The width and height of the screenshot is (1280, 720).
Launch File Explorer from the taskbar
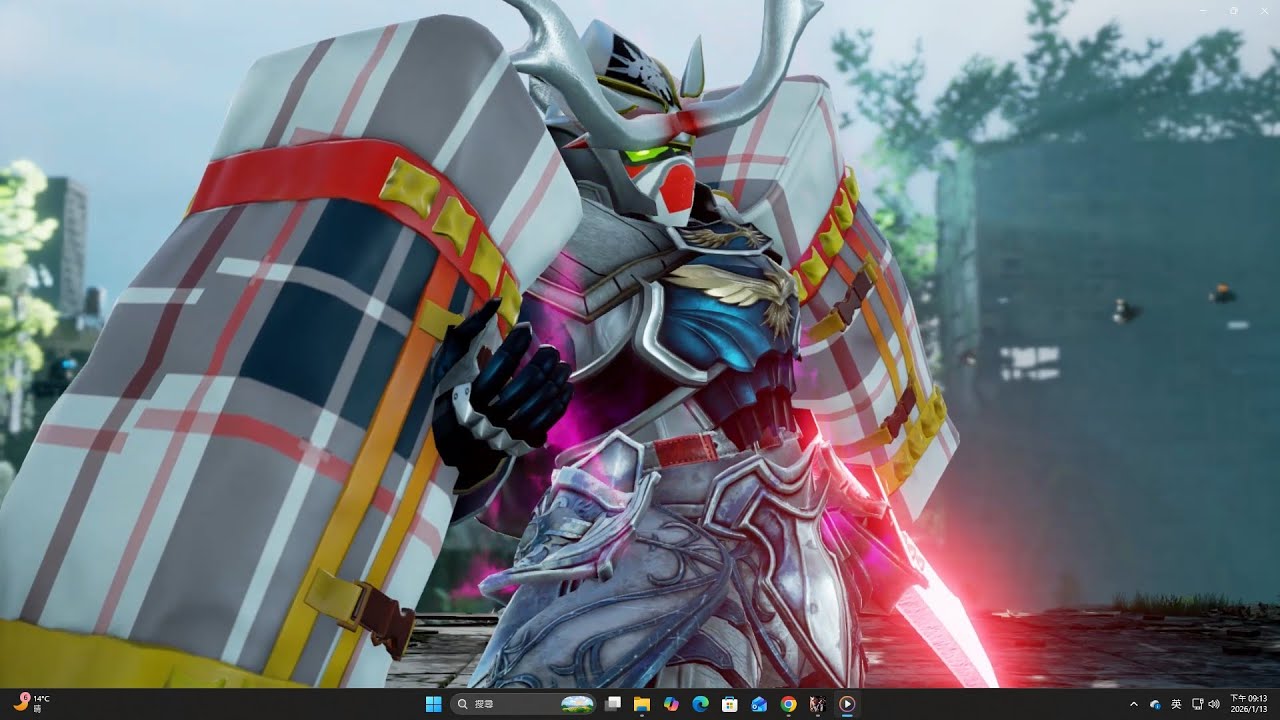642,704
